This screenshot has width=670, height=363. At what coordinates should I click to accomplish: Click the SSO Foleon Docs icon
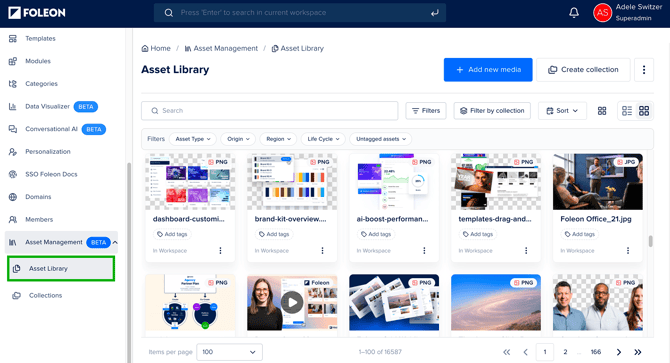tap(13, 174)
